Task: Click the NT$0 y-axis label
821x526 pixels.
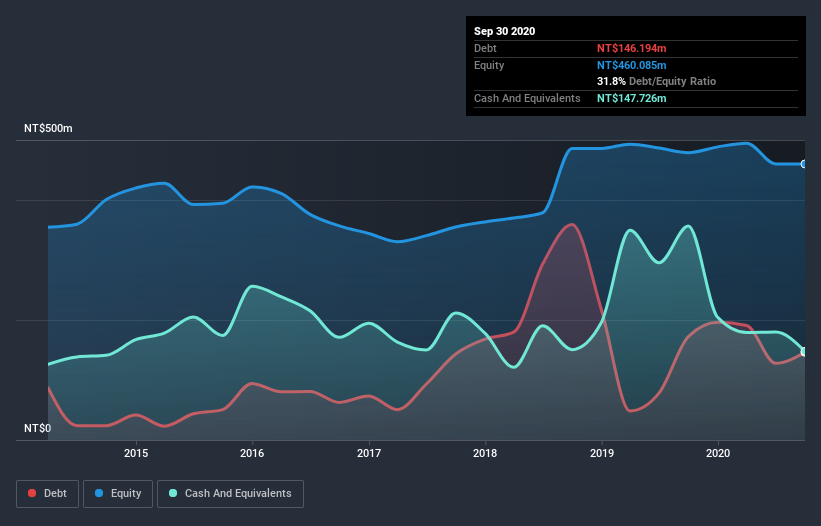Action: click(x=38, y=428)
